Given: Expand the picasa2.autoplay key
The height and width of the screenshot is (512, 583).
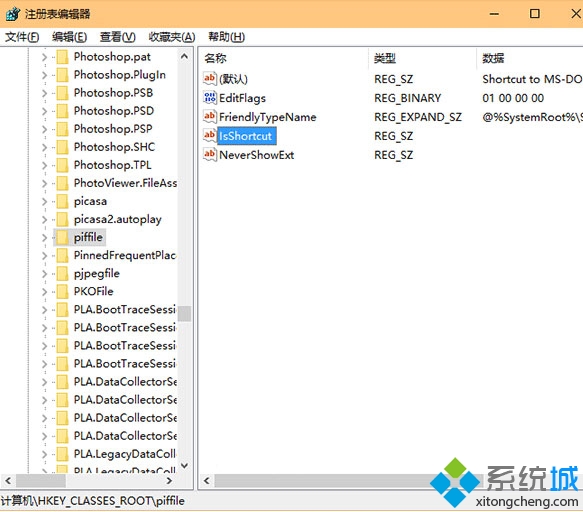Looking at the screenshot, I should [44, 219].
